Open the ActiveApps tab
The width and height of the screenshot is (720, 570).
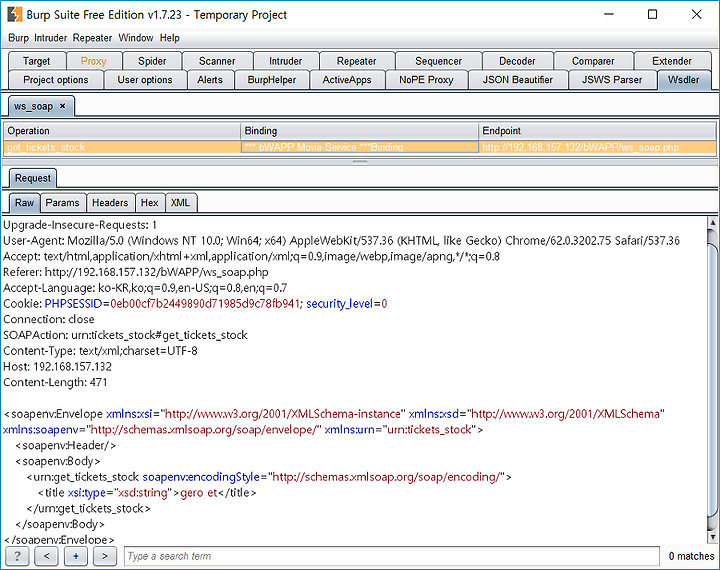pyautogui.click(x=347, y=80)
